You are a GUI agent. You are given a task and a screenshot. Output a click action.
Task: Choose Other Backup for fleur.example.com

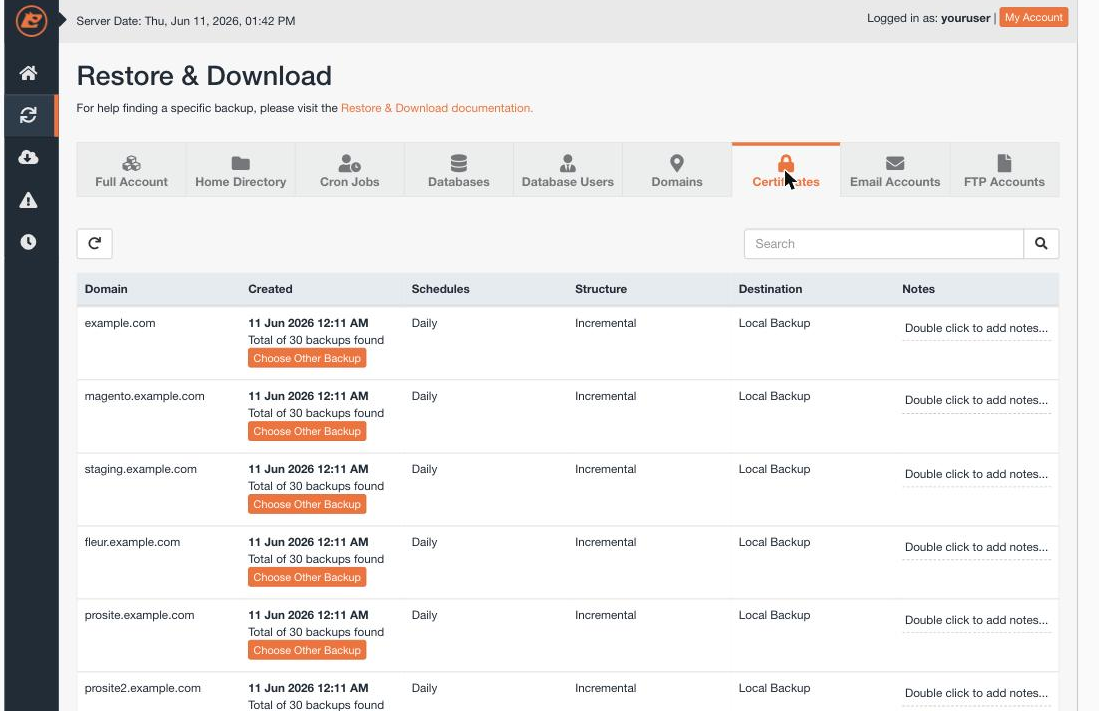click(307, 577)
